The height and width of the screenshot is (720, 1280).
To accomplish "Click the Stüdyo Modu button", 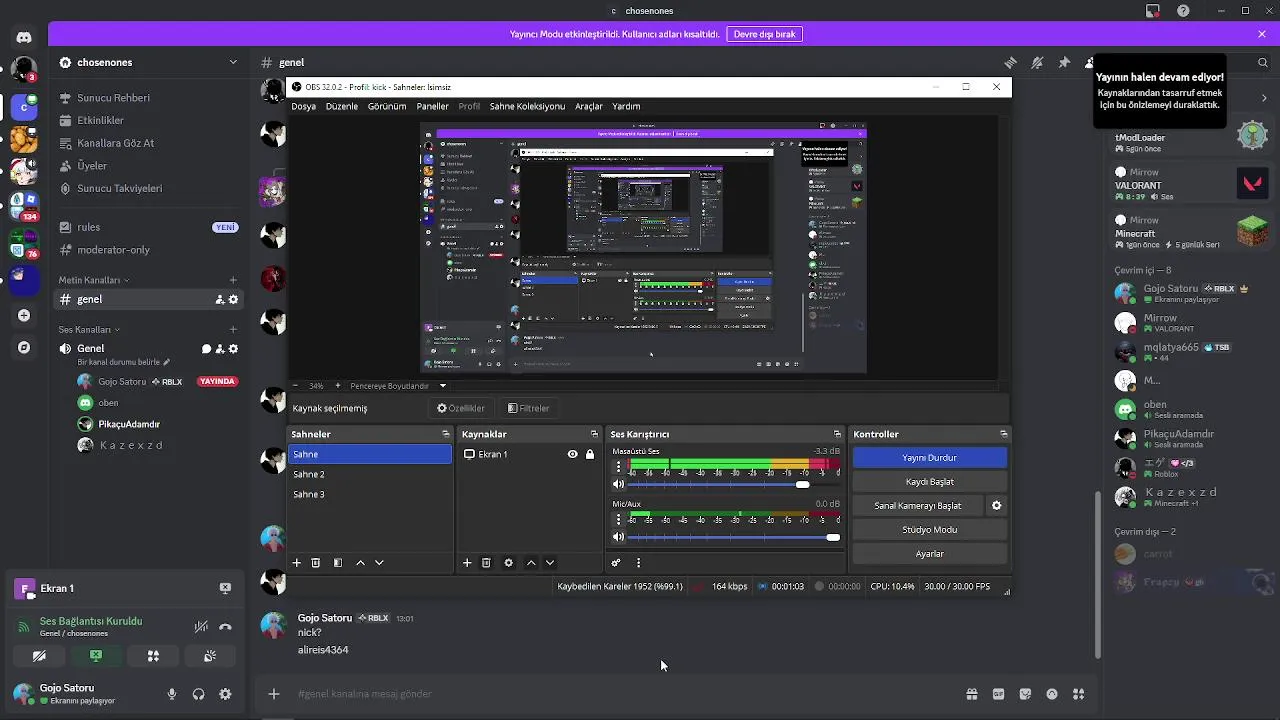I will 929,529.
